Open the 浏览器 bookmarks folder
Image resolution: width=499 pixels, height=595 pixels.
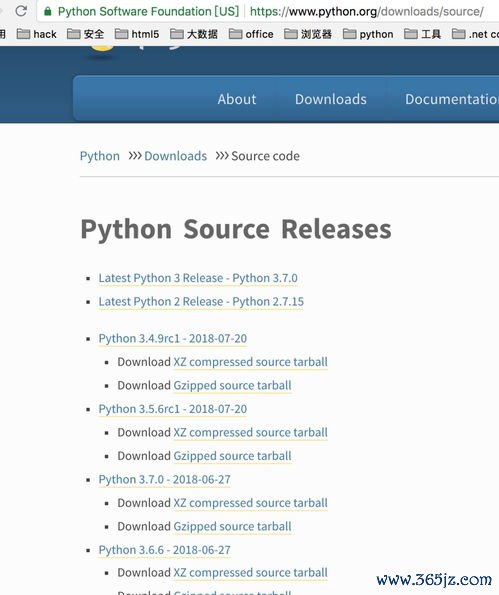[308, 34]
